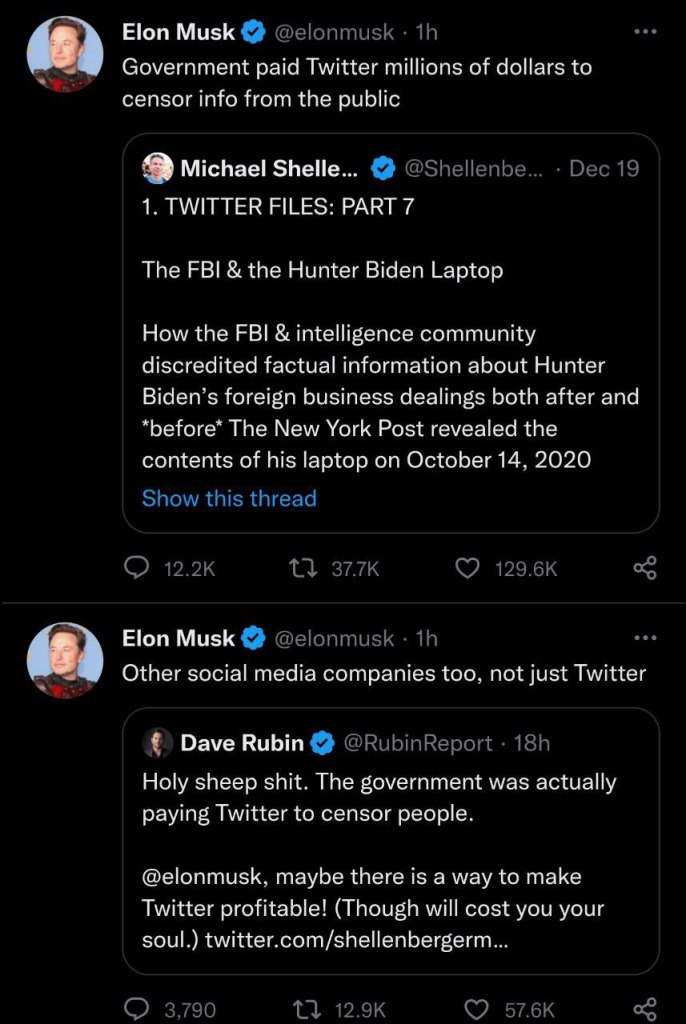This screenshot has height=1024, width=686.
Task: Share the second Elon Musk tweet
Action: (x=645, y=1010)
